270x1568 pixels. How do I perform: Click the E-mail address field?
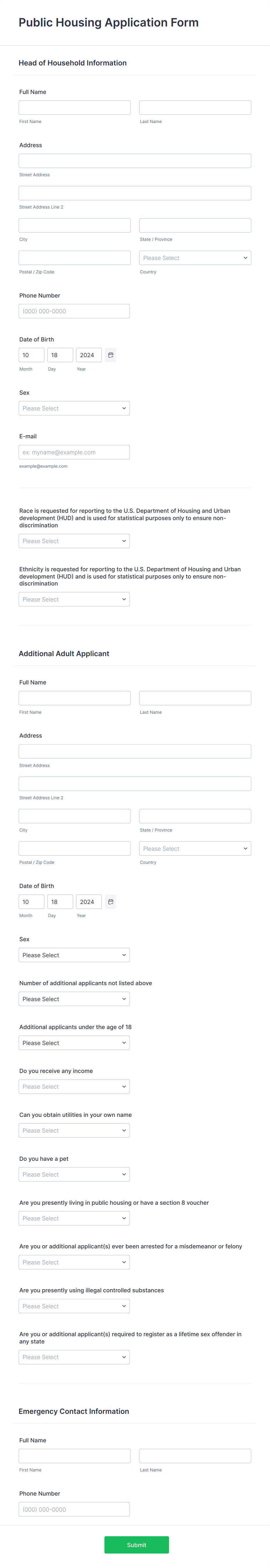pos(74,452)
